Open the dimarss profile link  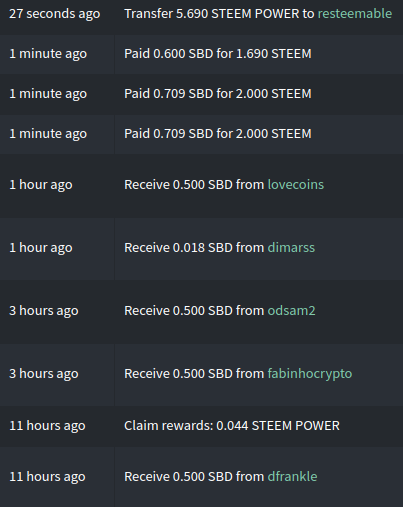tap(291, 247)
